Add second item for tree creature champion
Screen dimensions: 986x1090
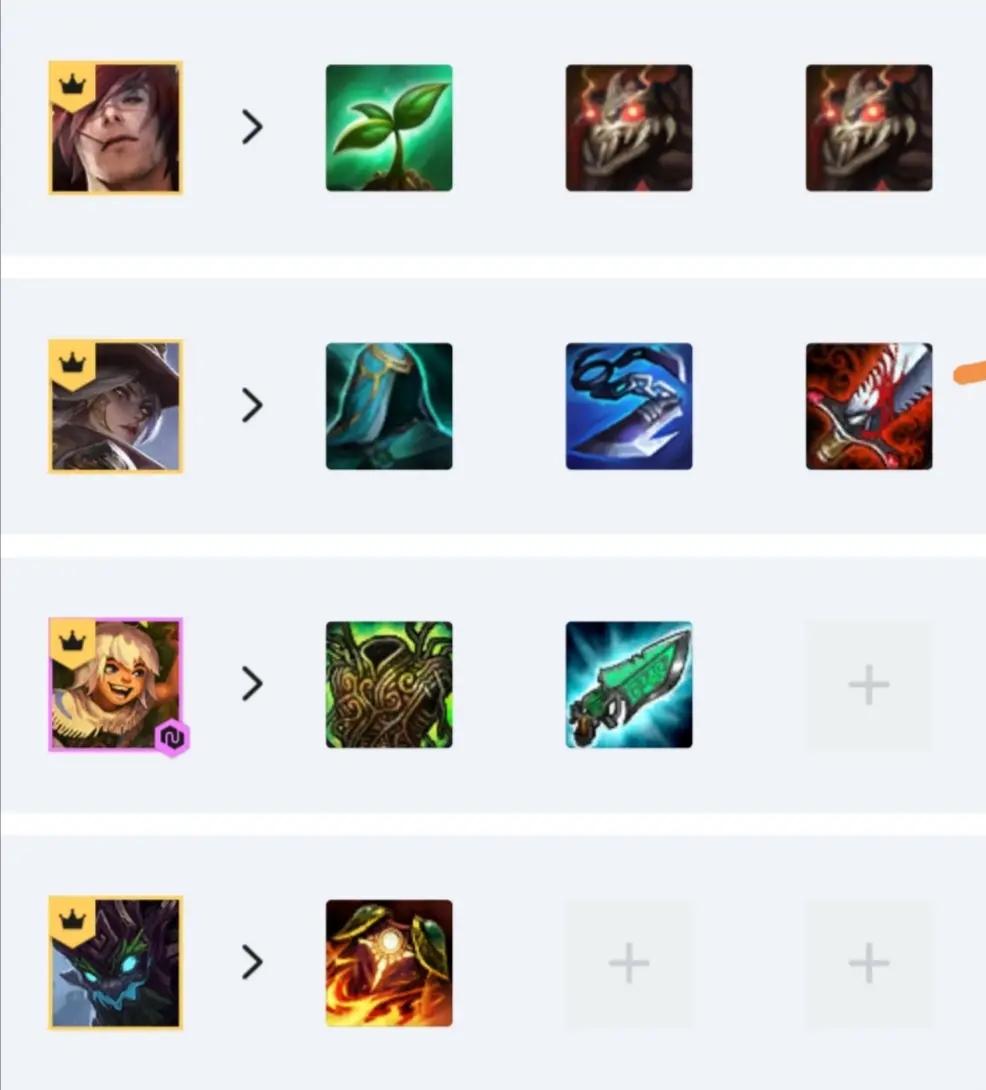[629, 963]
